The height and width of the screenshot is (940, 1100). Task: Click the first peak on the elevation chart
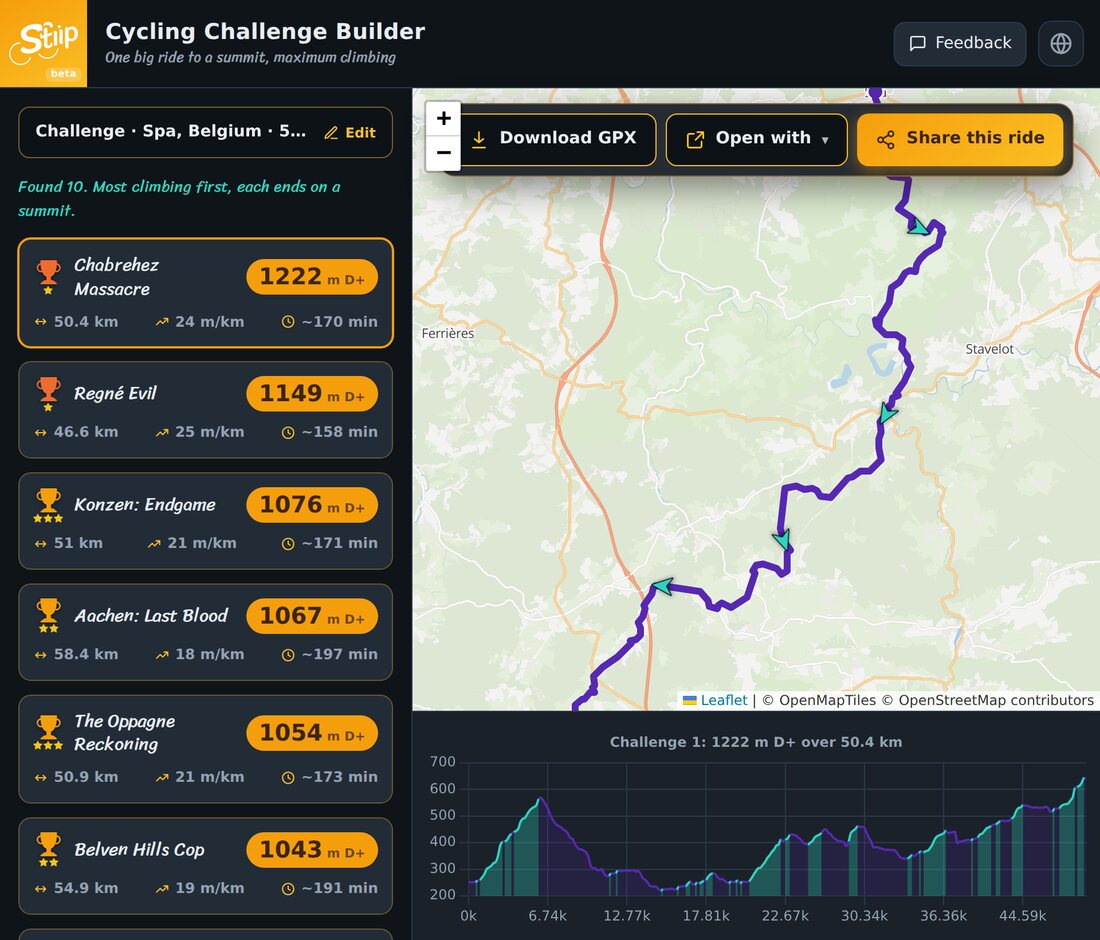point(540,799)
